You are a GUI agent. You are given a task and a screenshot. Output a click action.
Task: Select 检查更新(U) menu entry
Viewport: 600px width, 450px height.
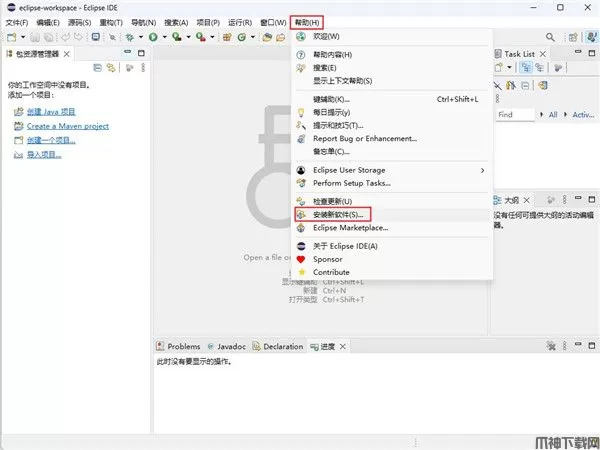pyautogui.click(x=392, y=201)
